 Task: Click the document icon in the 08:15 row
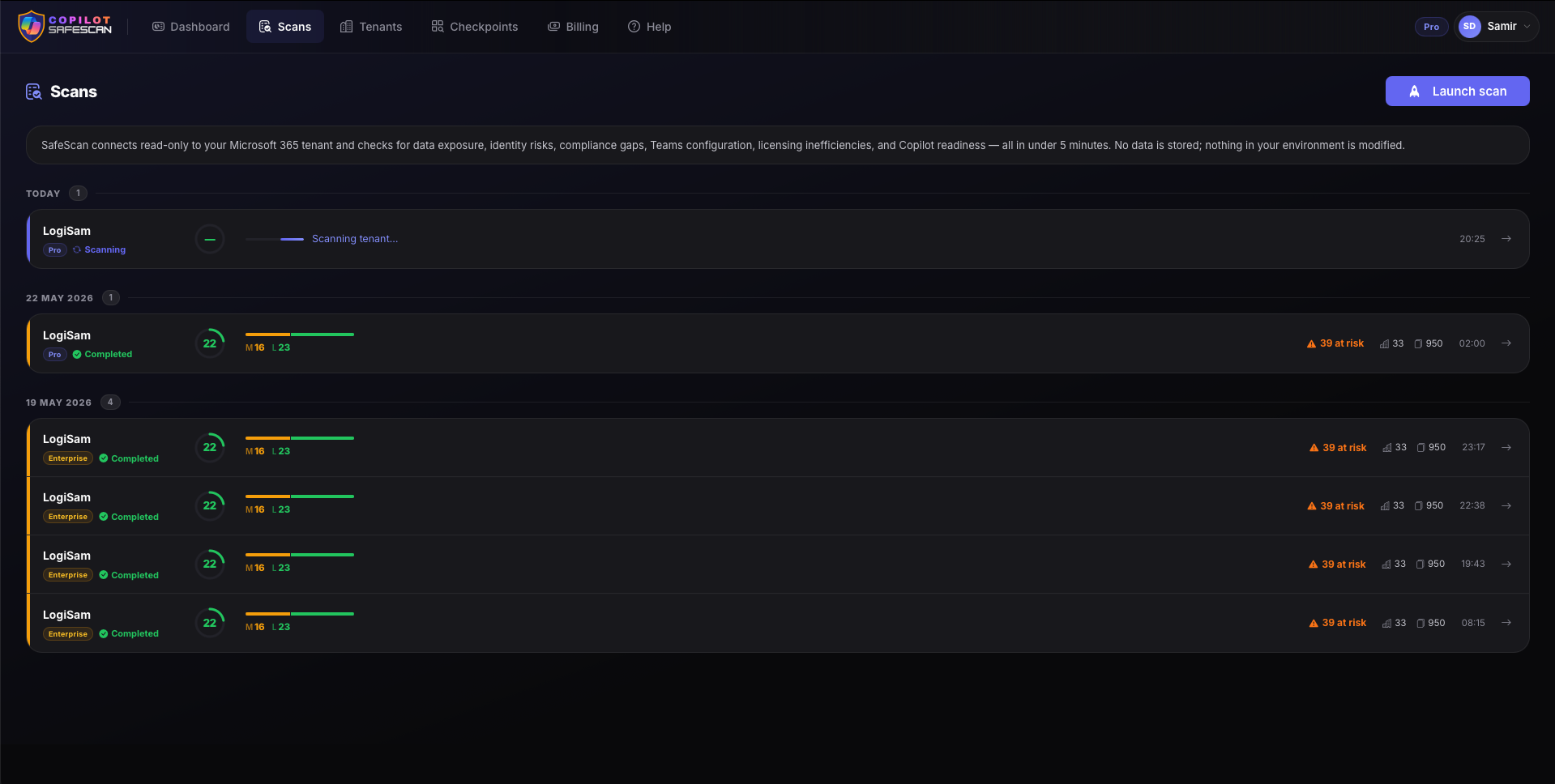coord(1420,623)
